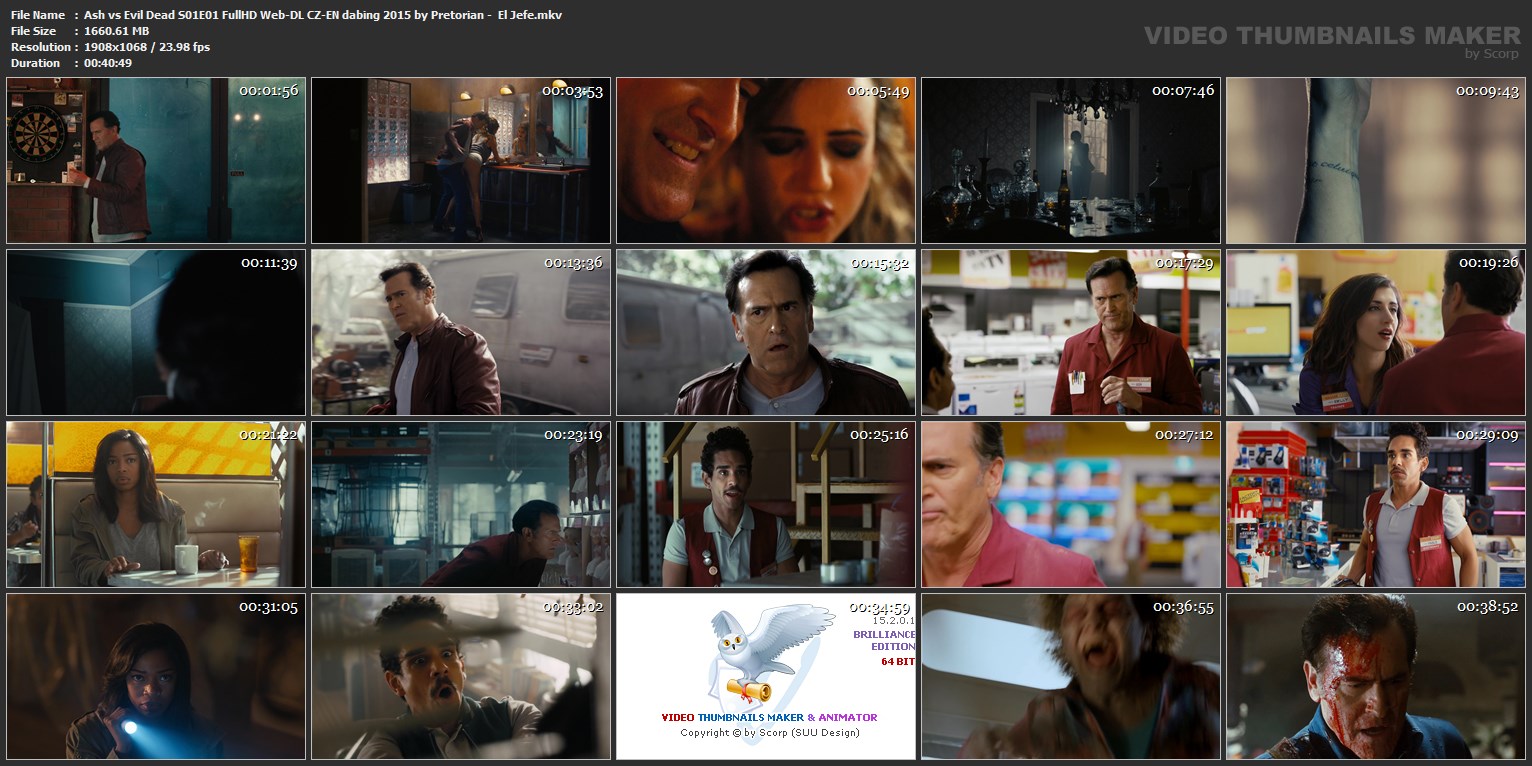Click the Copyright by Scorp text
Image resolution: width=1532 pixels, height=766 pixels.
click(769, 733)
